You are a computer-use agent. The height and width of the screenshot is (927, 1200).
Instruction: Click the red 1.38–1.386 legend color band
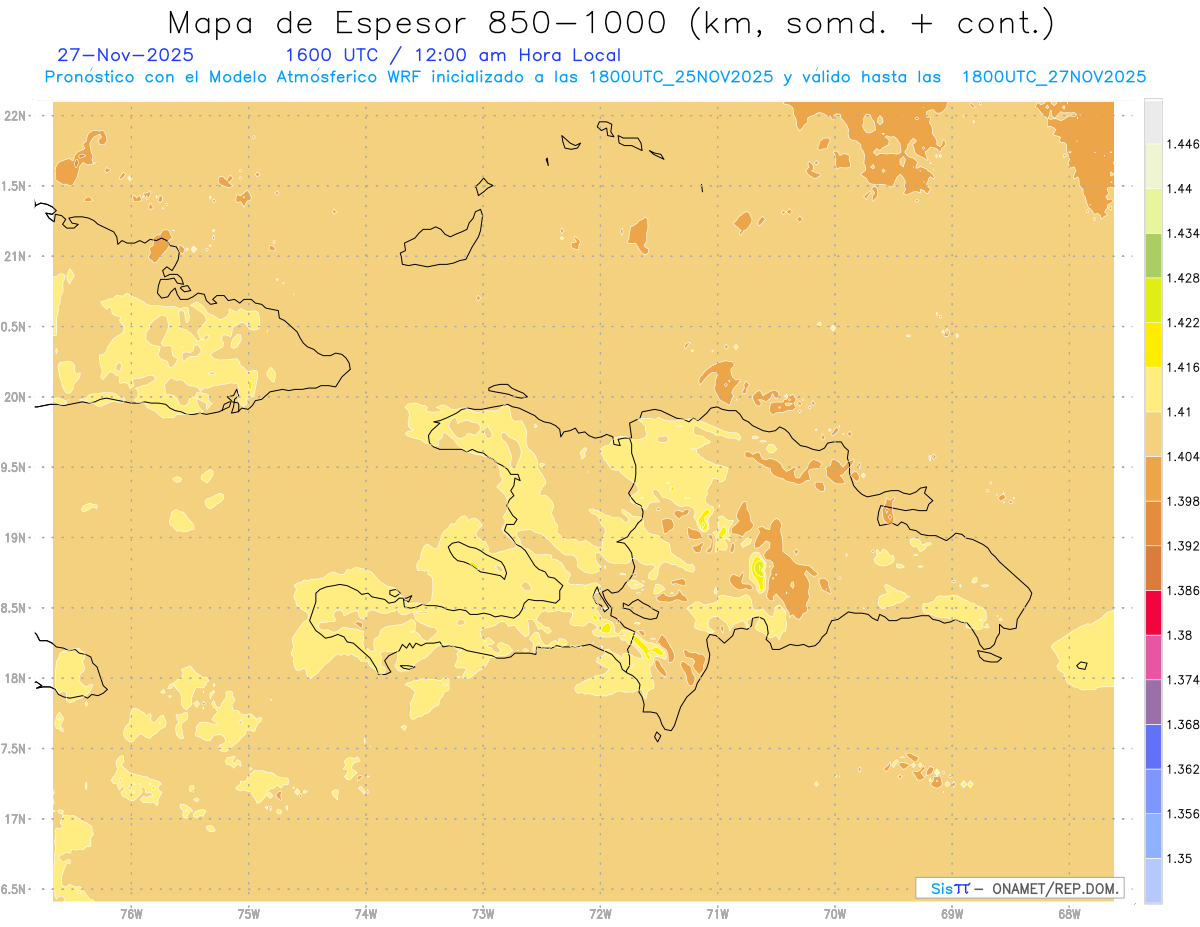click(1153, 613)
